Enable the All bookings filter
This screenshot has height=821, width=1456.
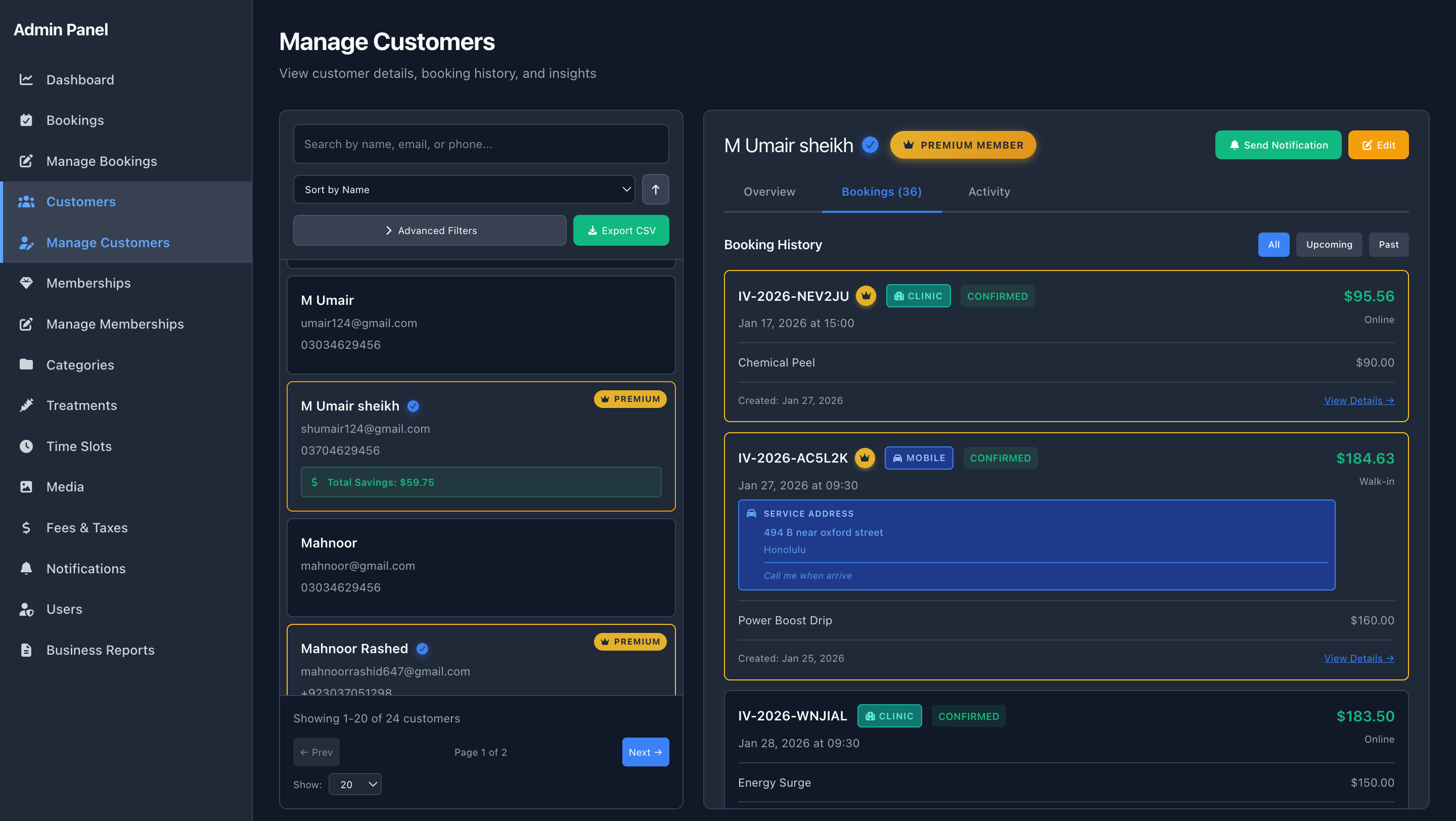point(1273,244)
